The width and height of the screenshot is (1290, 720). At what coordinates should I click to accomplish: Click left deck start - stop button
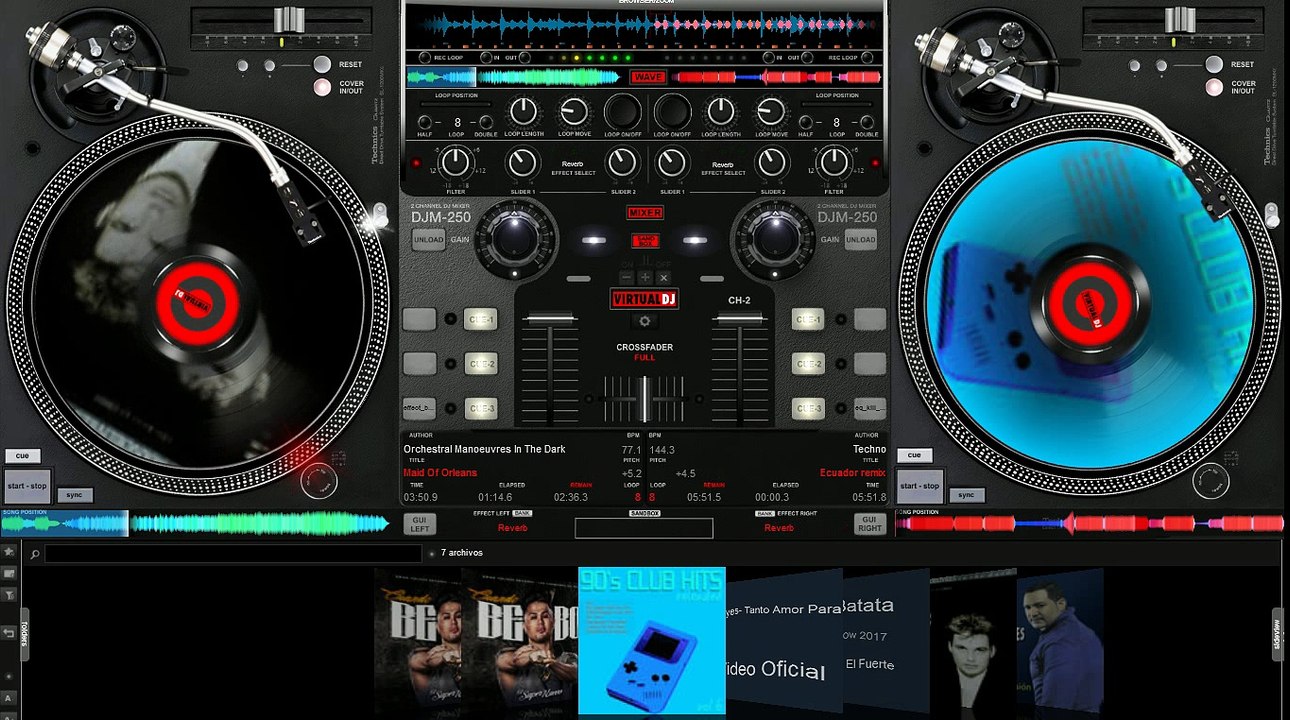(26, 486)
